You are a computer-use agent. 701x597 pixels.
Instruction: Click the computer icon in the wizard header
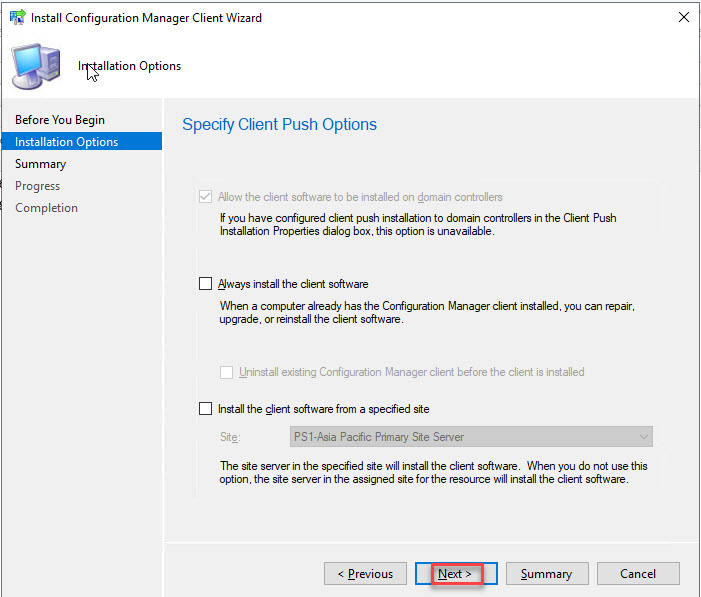(x=34, y=66)
